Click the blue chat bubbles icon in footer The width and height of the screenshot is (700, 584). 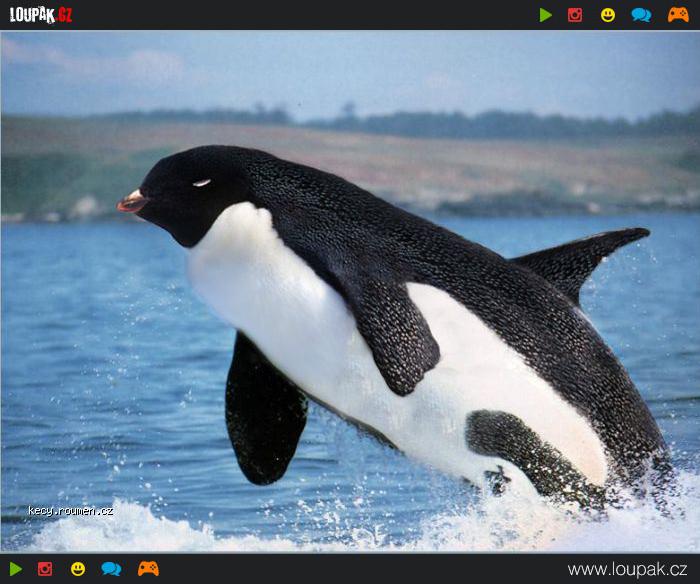point(111,569)
